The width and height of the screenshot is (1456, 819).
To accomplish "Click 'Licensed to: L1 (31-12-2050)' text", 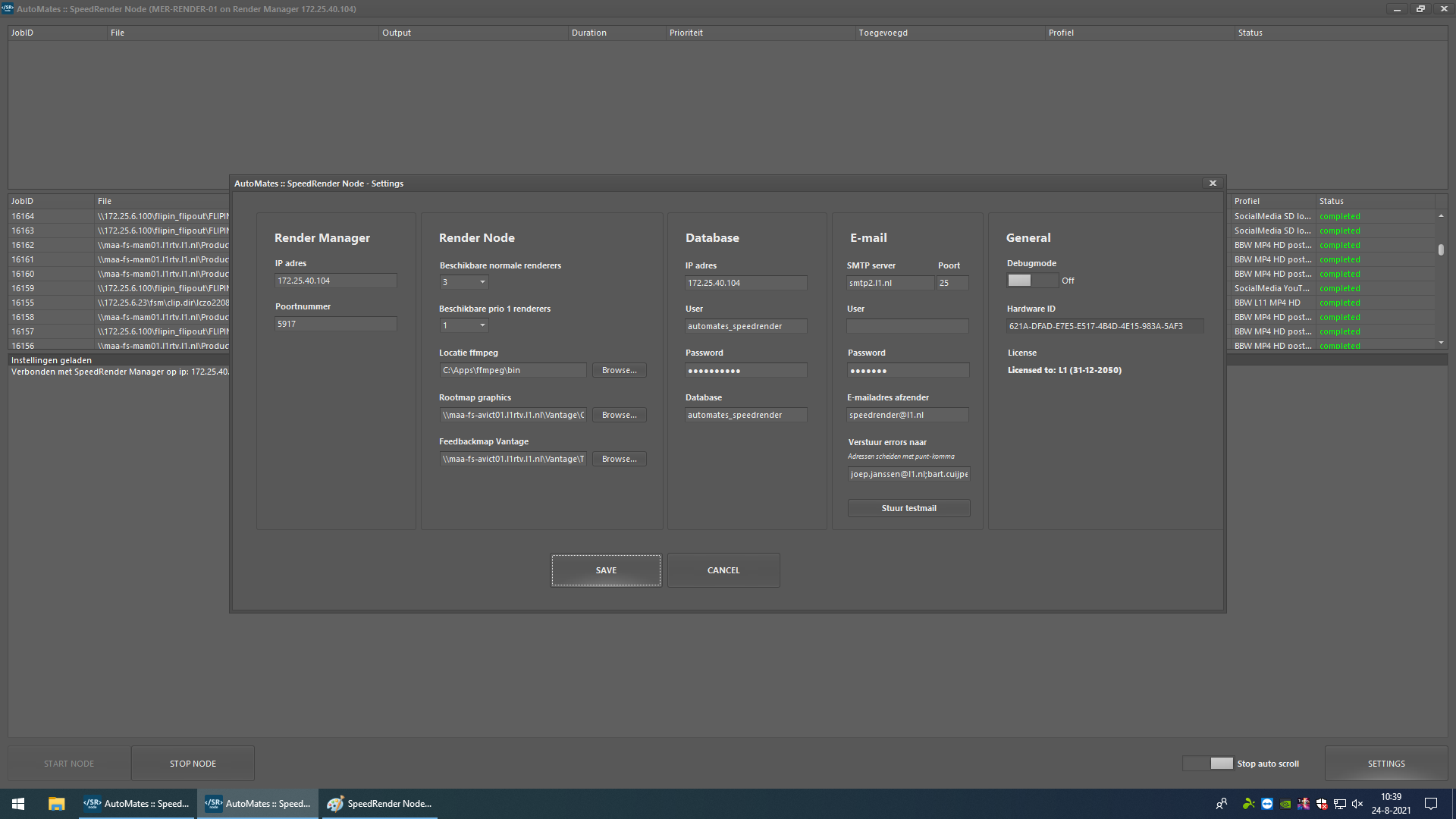I will (x=1064, y=370).
